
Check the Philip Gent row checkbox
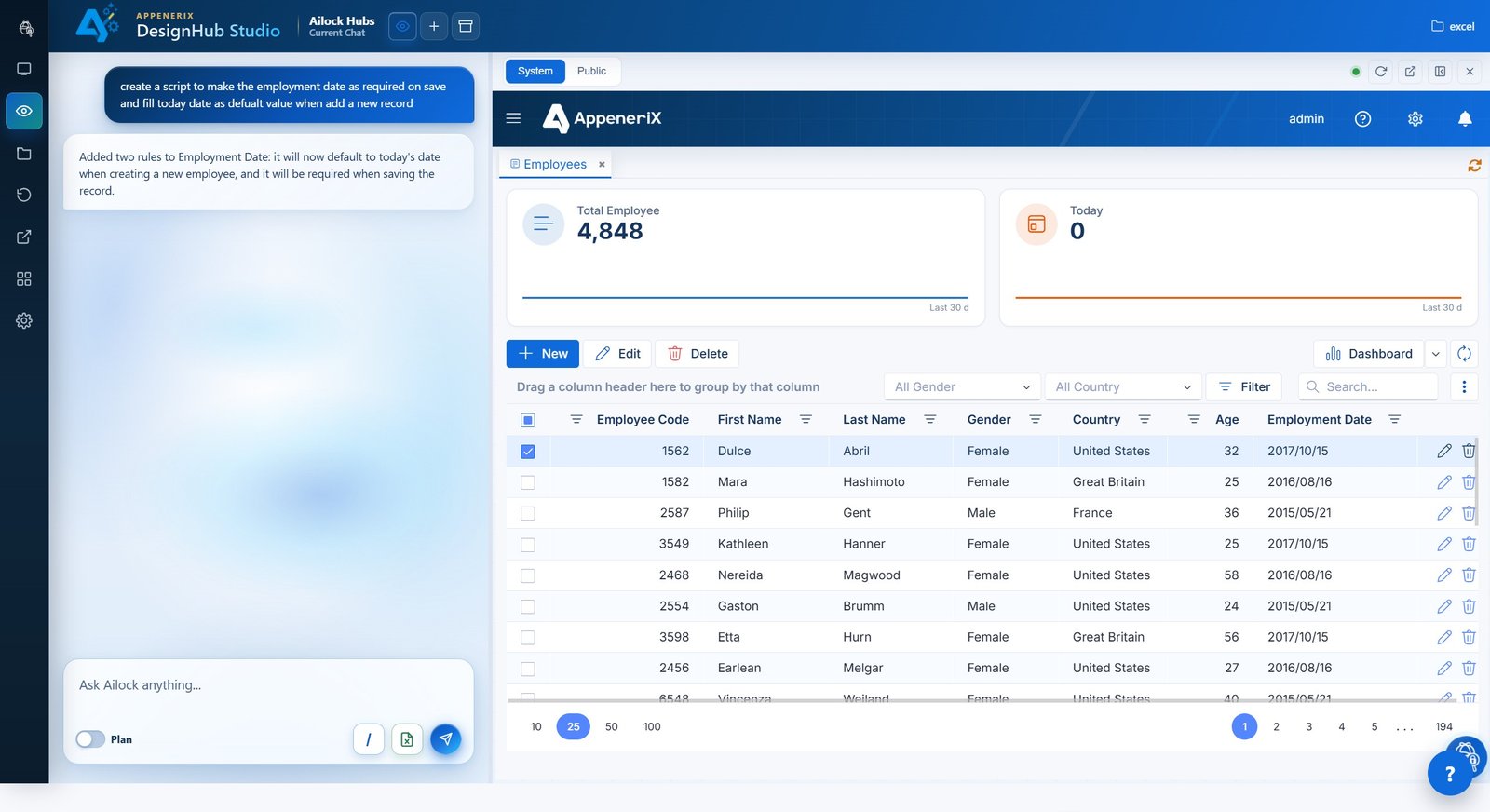(x=528, y=513)
